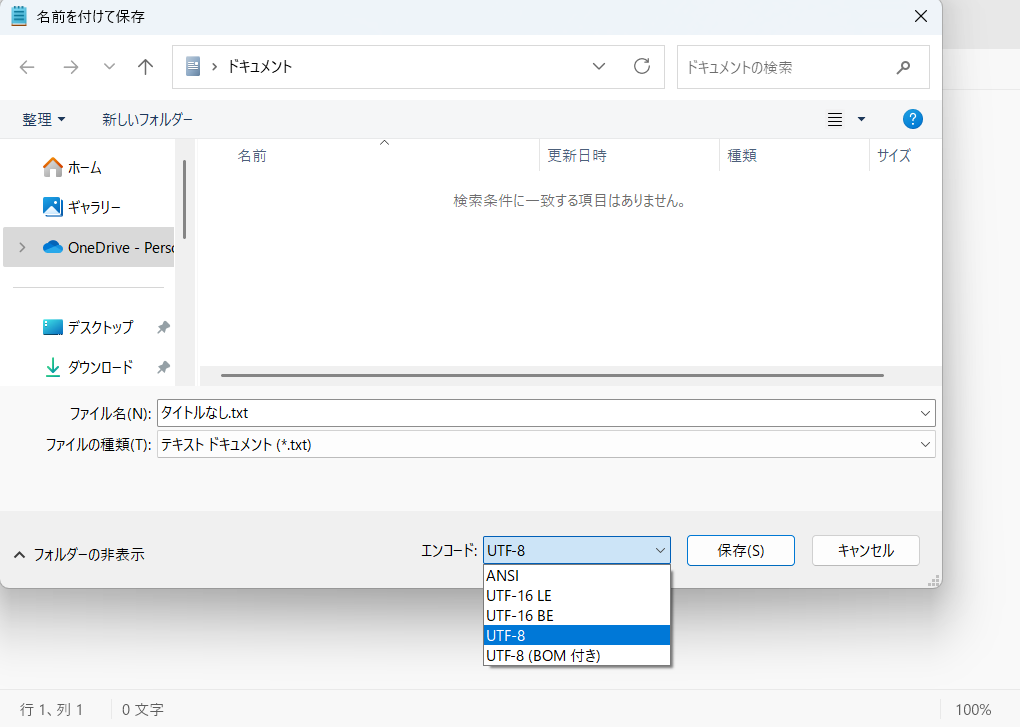Click the document icon in address bar

[x=193, y=66]
